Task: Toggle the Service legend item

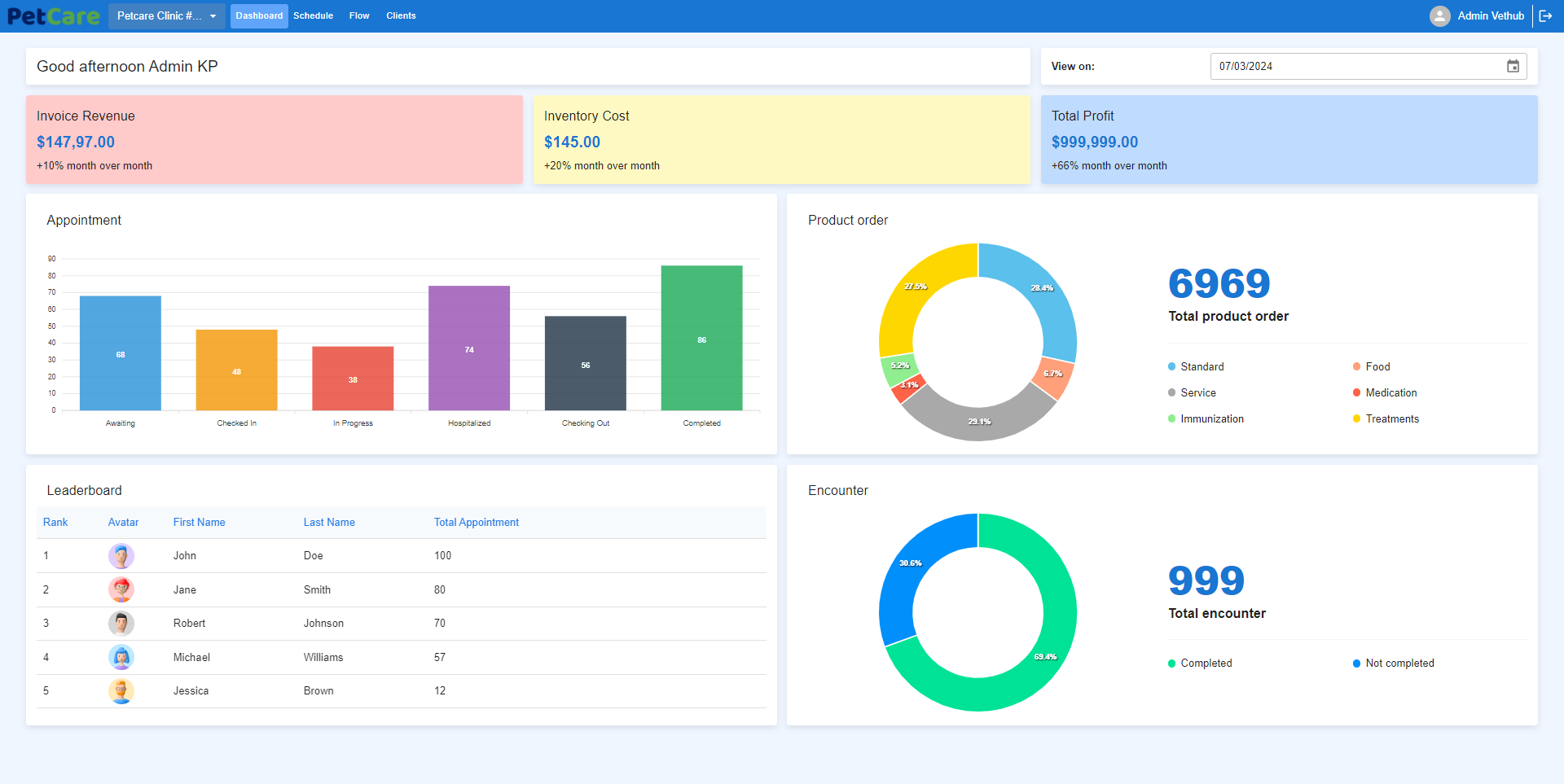Action: [1192, 393]
